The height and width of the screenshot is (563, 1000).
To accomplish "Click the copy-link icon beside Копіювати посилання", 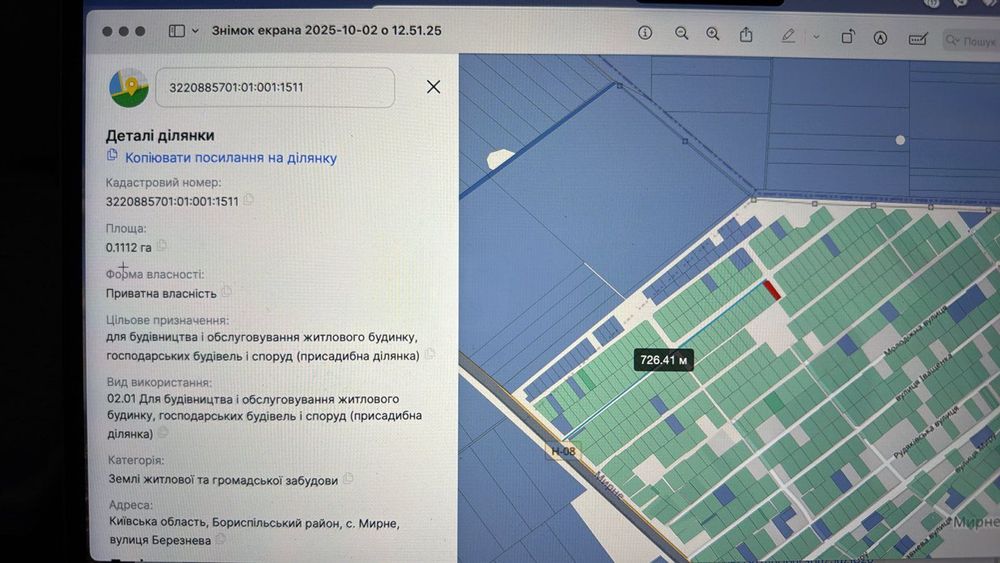I will pos(112,155).
